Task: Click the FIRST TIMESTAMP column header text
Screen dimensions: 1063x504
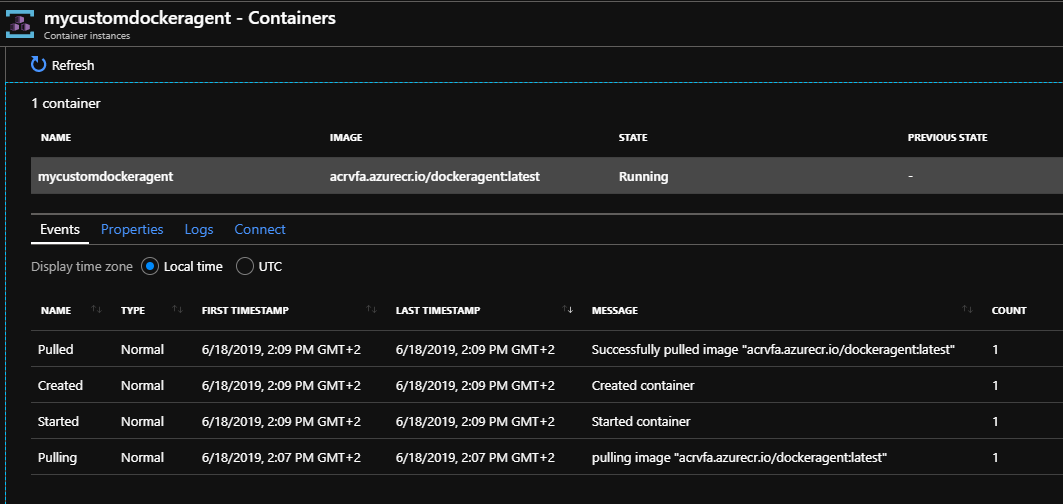Action: pos(245,311)
